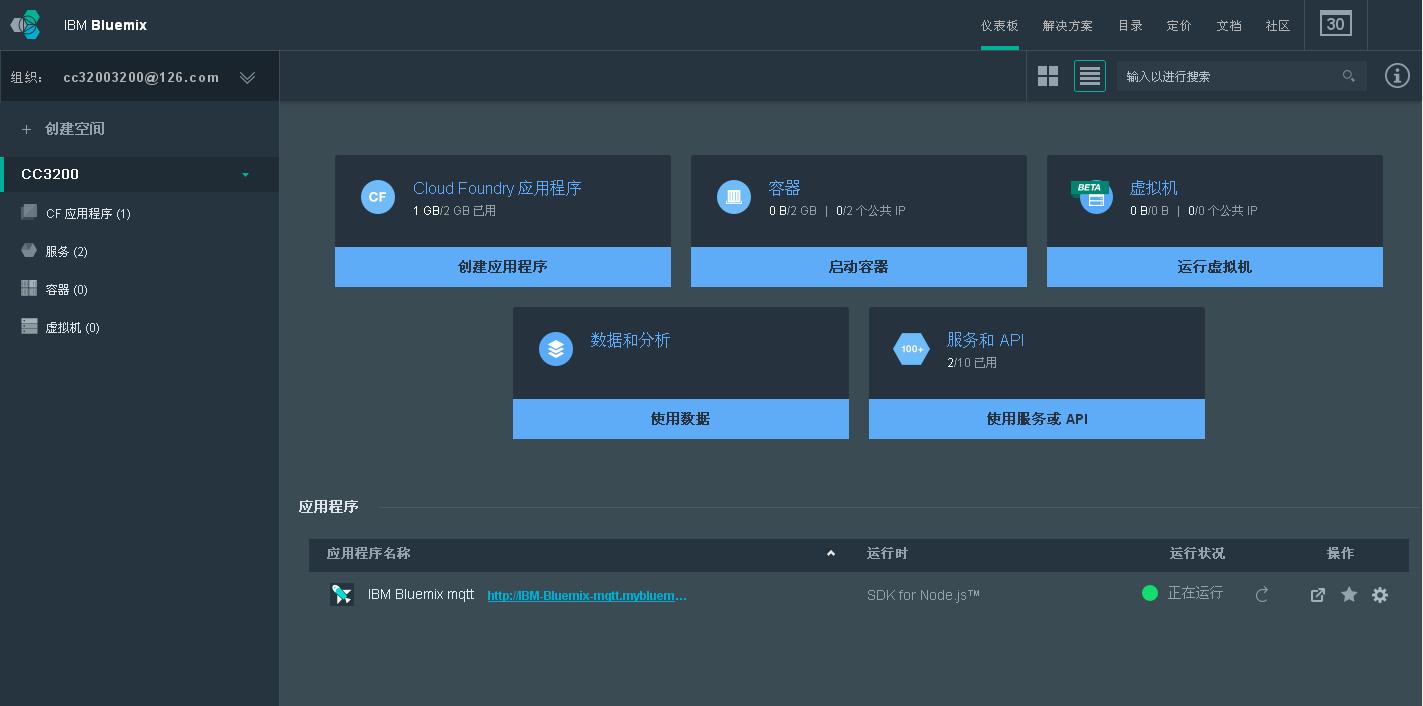Click the 操作 column header
Viewport: 1423px width, 706px height.
pos(1340,553)
